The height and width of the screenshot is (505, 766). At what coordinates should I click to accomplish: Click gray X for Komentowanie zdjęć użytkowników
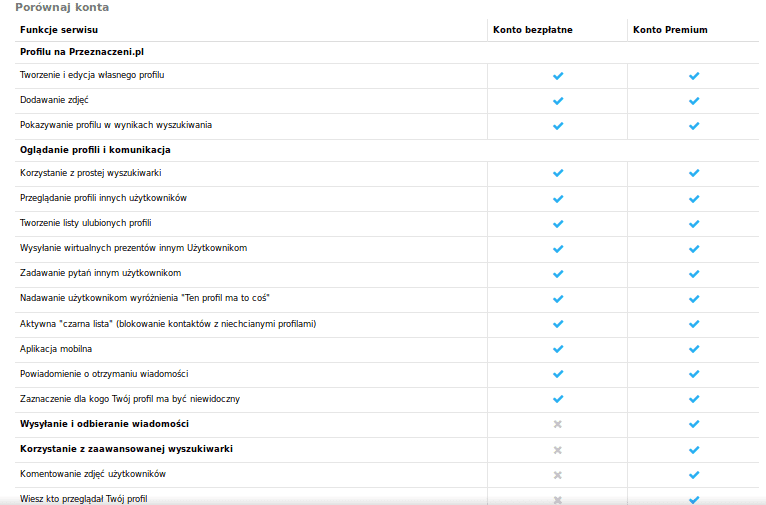tap(558, 474)
